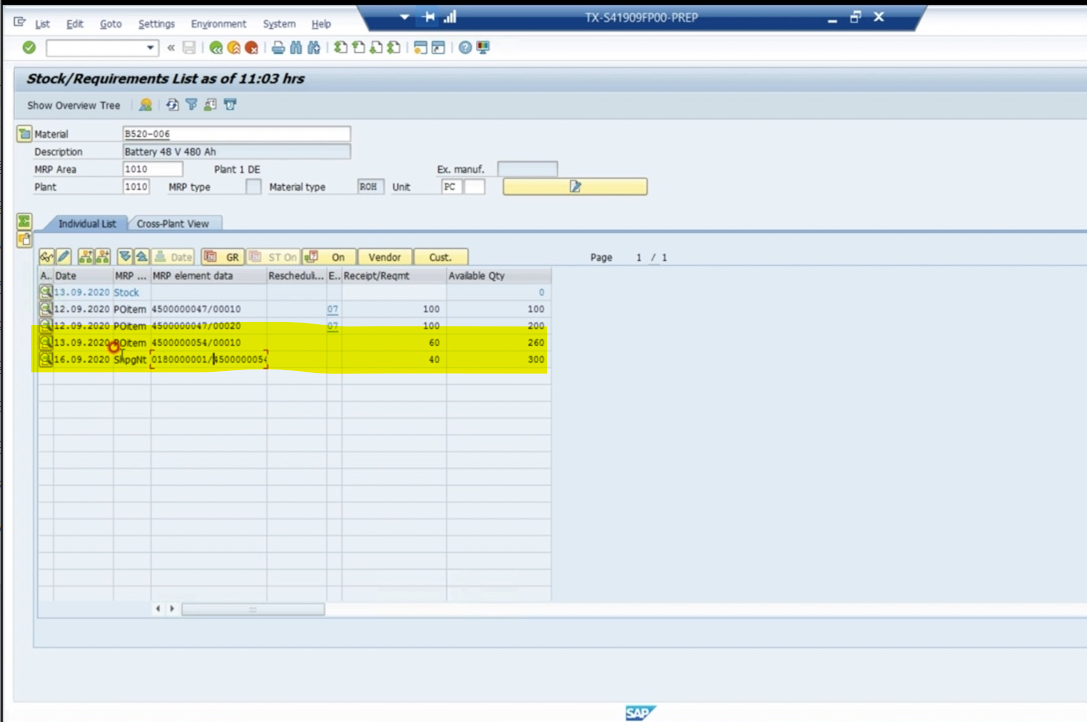Image resolution: width=1087 pixels, height=722 pixels.
Task: Go to Next Page icon
Action: point(376,48)
